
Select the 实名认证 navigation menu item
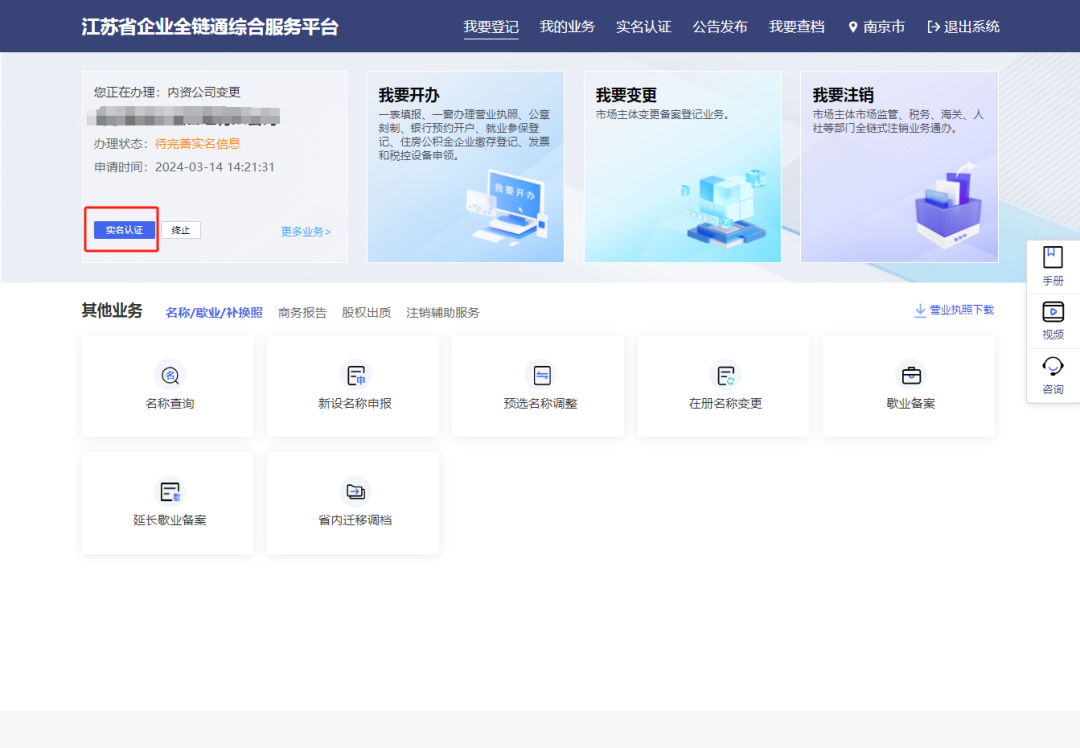[643, 27]
